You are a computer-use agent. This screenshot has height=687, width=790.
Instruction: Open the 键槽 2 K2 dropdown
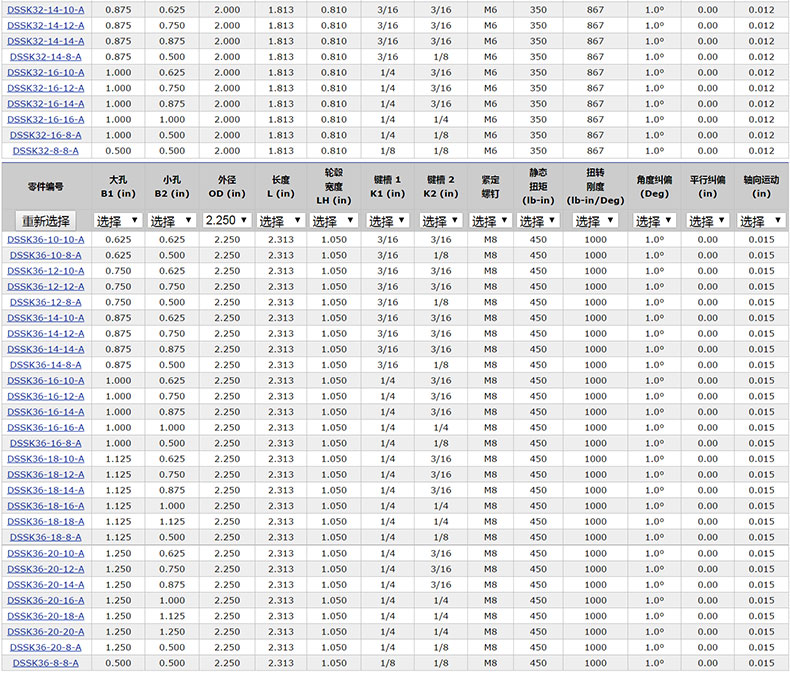coord(441,221)
